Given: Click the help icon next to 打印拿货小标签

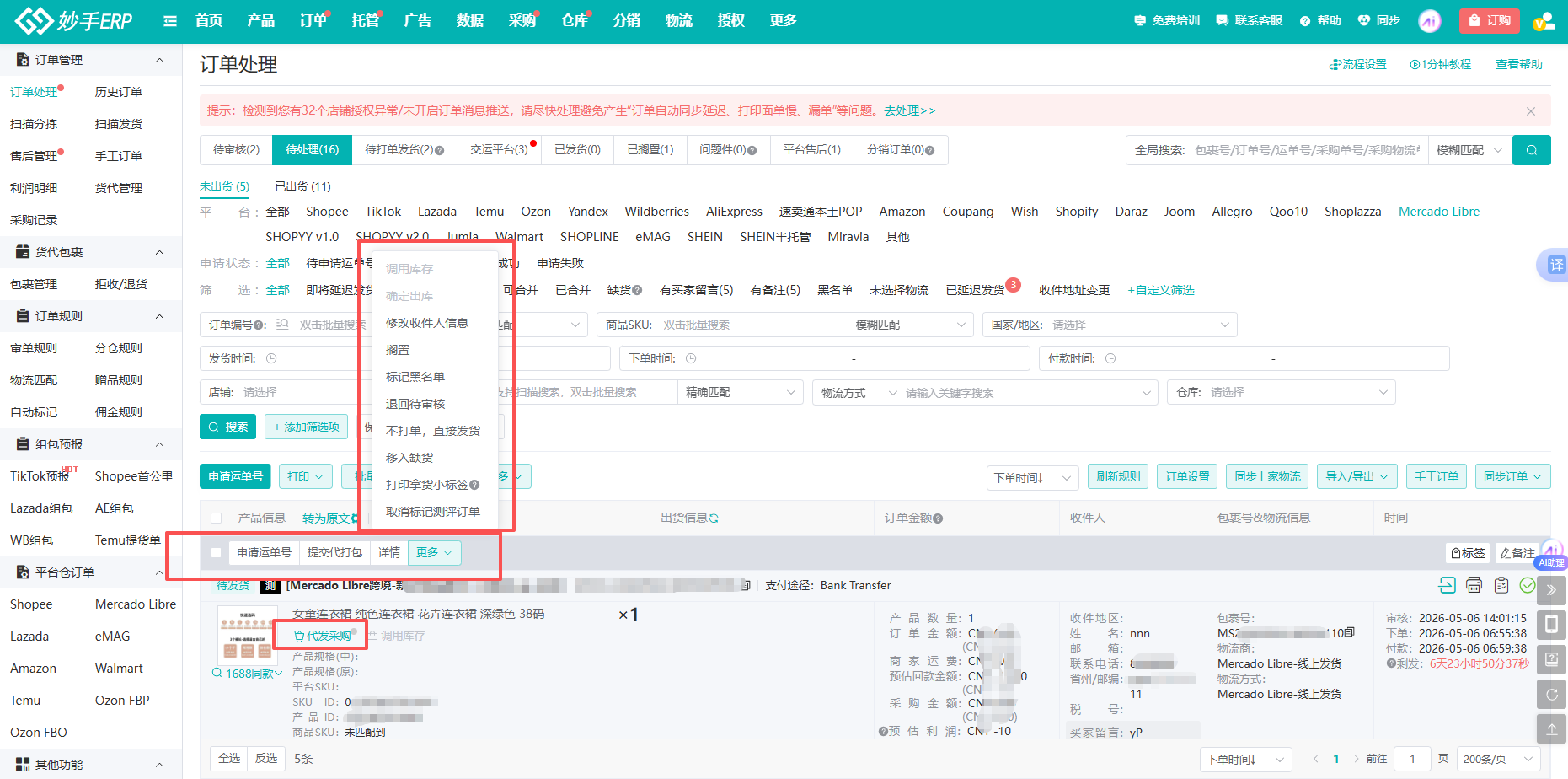Looking at the screenshot, I should coord(474,485).
